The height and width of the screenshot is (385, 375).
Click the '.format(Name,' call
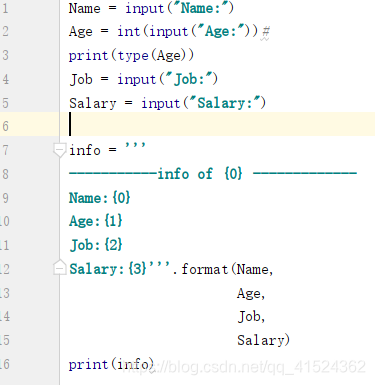point(223,269)
